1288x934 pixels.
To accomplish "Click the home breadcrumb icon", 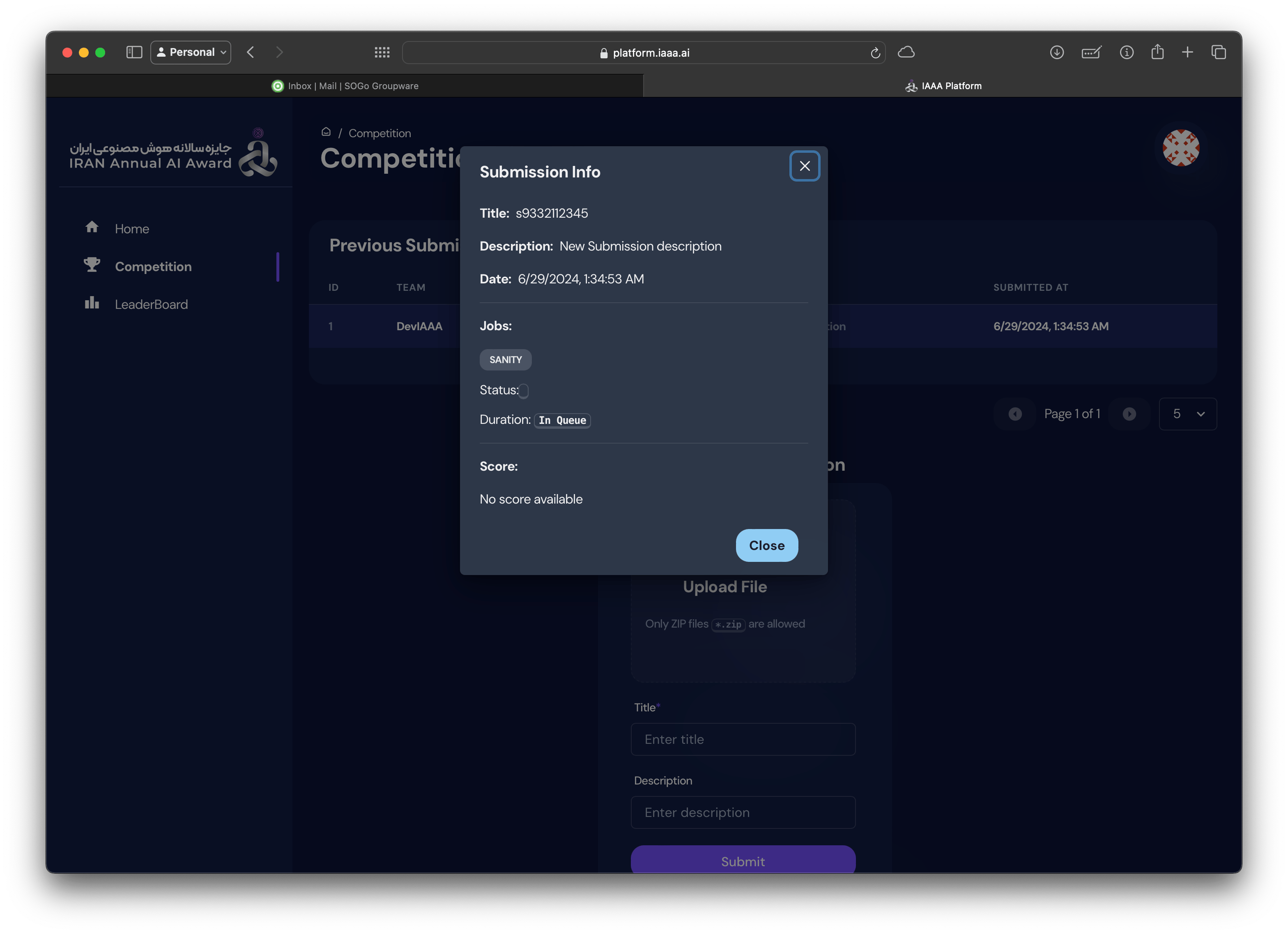I will pos(326,132).
